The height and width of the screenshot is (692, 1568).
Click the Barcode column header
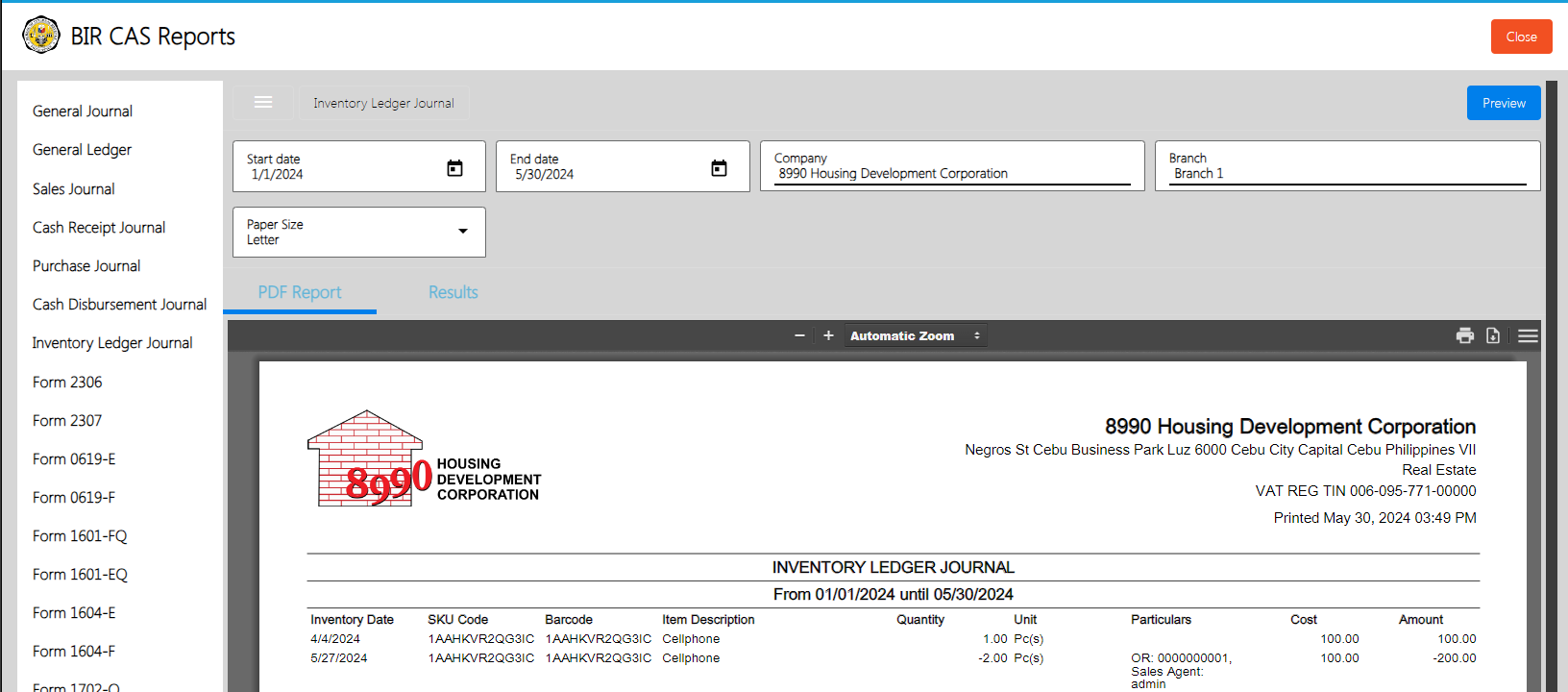(x=569, y=620)
